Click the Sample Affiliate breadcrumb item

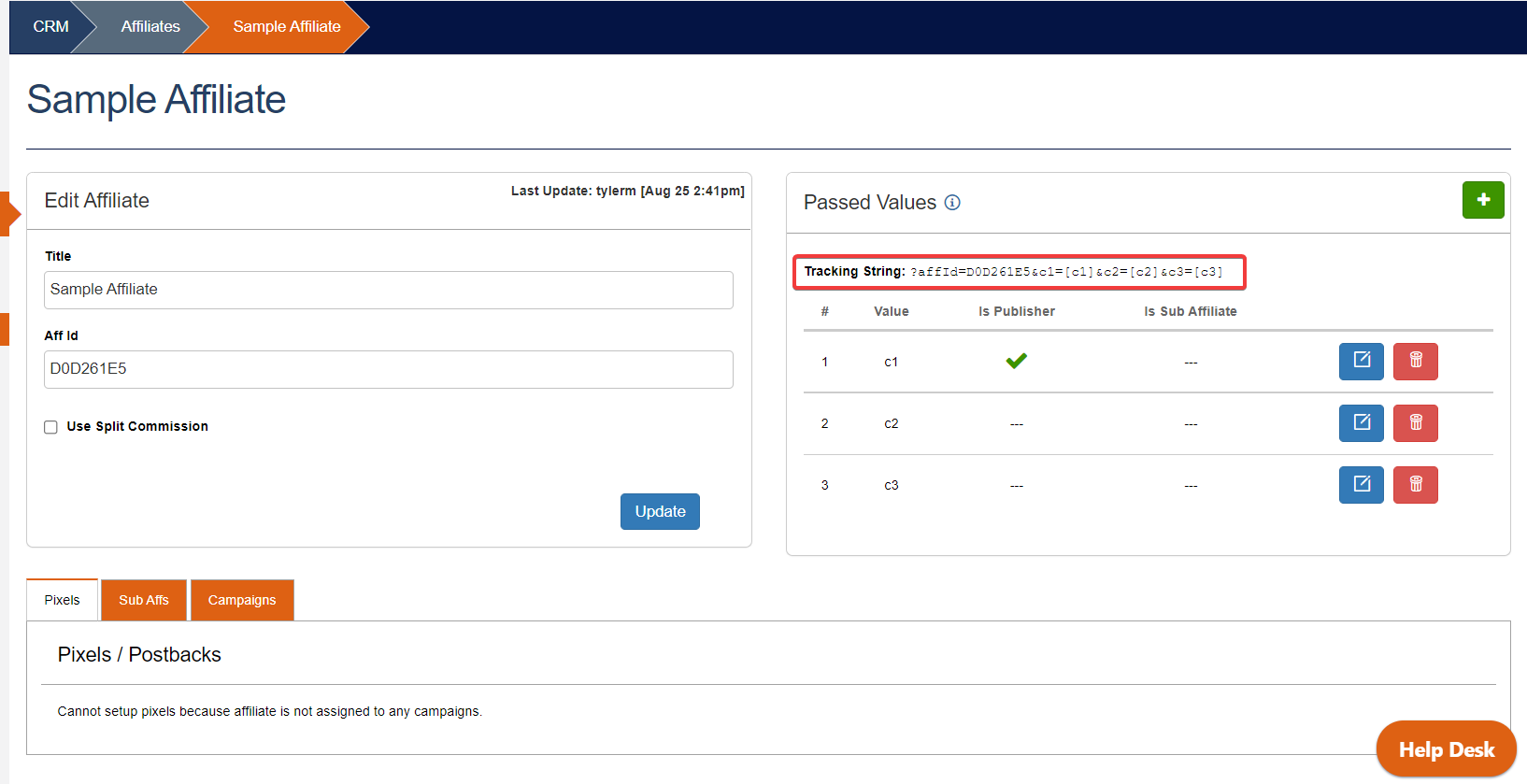(286, 26)
